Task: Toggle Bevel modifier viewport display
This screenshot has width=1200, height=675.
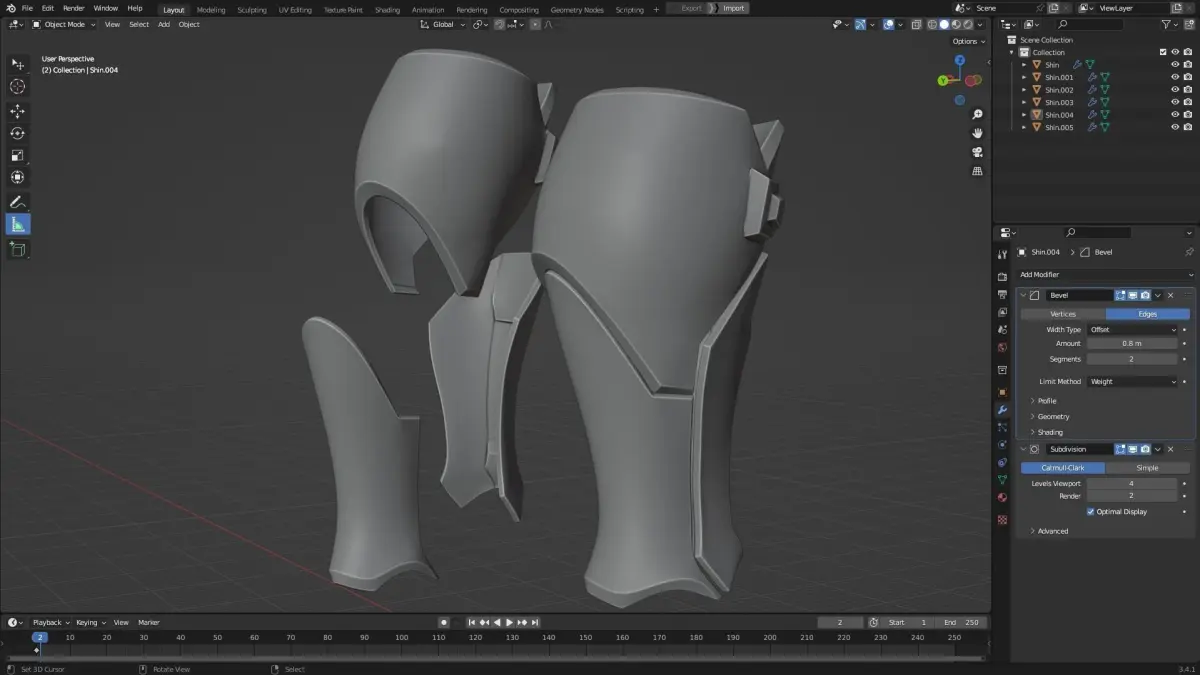Action: pyautogui.click(x=1133, y=295)
